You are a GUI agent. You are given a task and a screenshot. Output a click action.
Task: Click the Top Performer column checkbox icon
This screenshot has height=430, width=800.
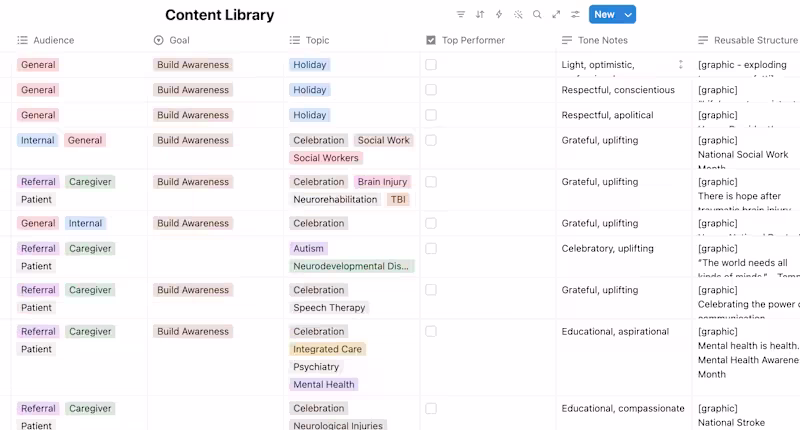[x=431, y=40]
